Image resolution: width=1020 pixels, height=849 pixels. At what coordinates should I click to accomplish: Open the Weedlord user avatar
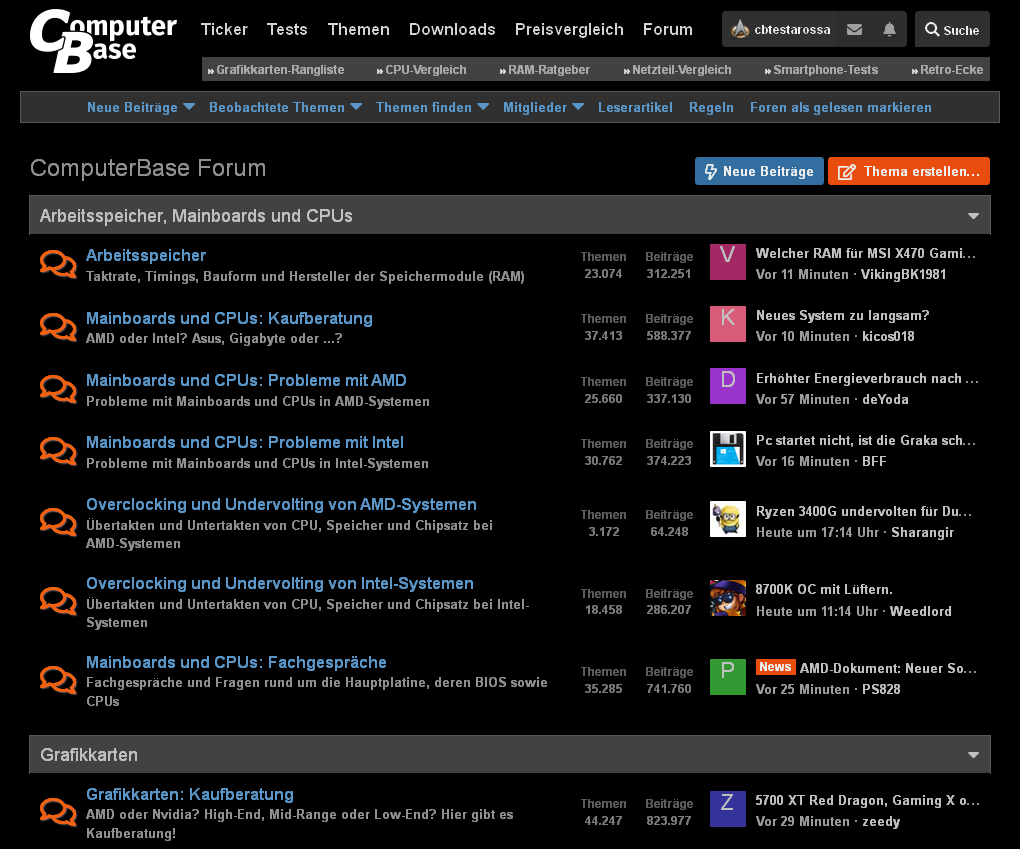[x=727, y=598]
